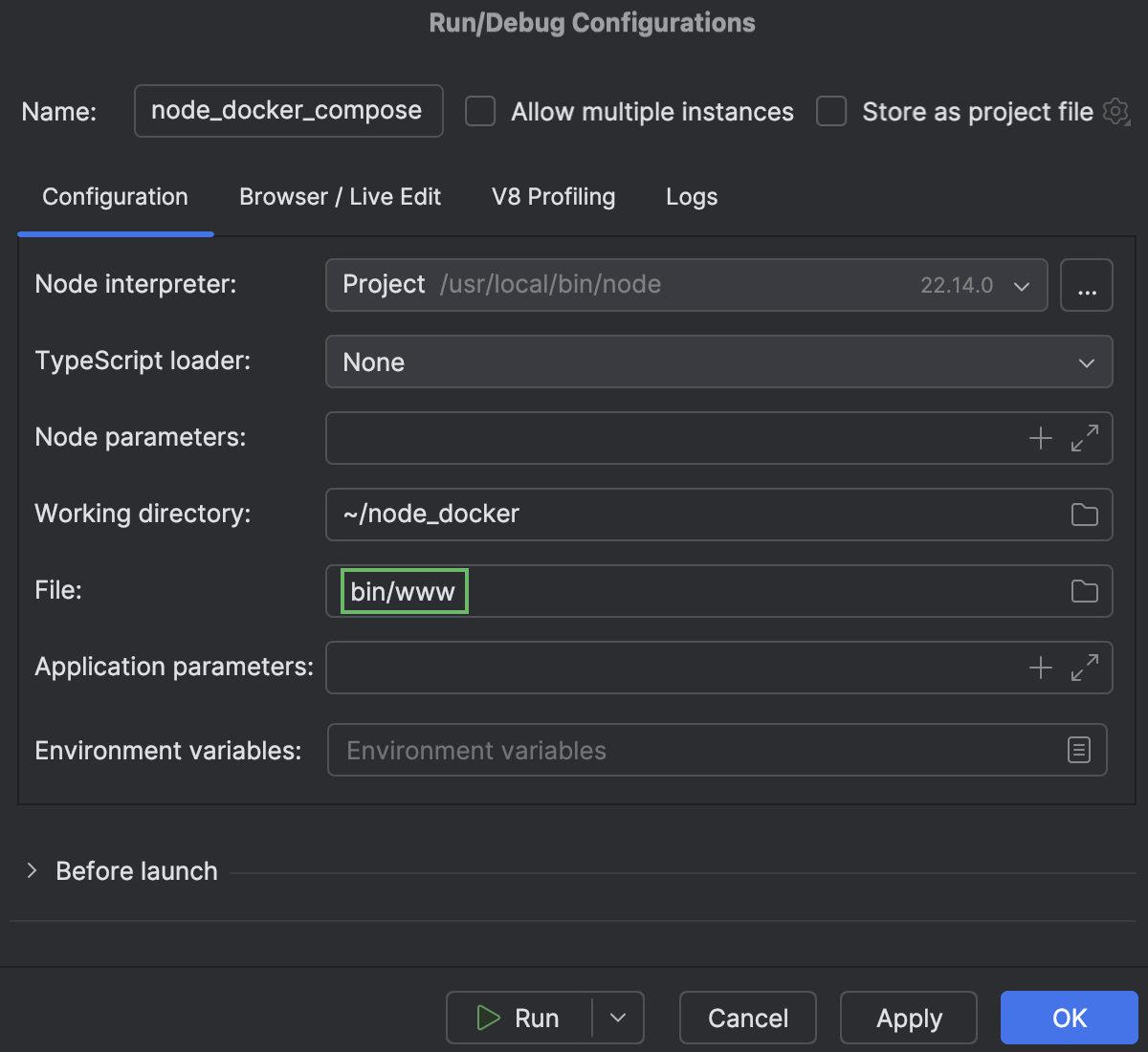Screen dimensions: 1148x1052
Task: Confirm with the OK button
Action: click(1069, 1018)
